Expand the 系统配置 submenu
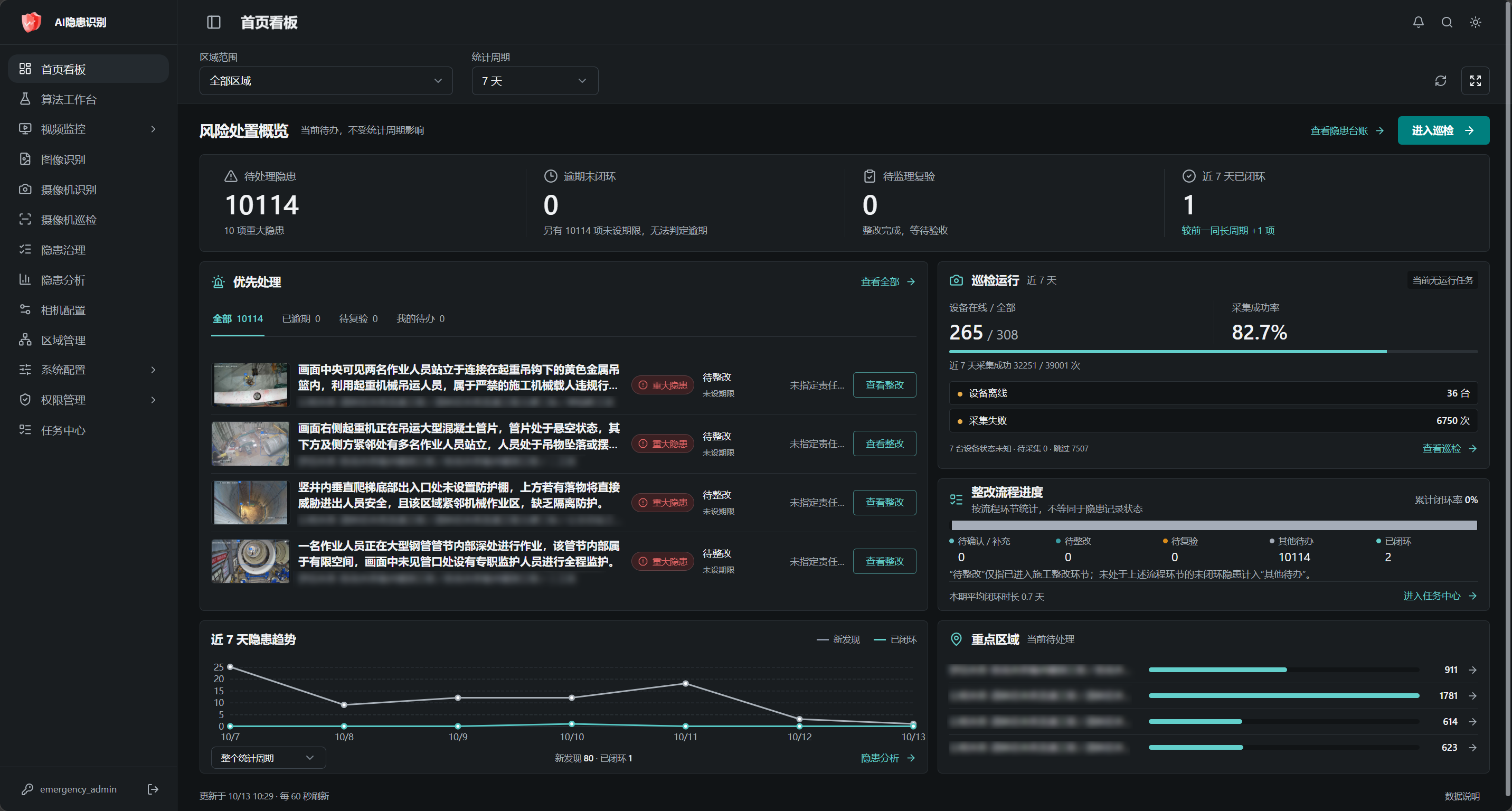Screen dimensions: 1512x811 click(88, 370)
